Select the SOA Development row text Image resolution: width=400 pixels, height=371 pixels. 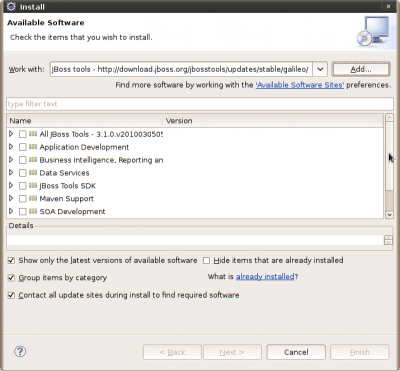72,212
